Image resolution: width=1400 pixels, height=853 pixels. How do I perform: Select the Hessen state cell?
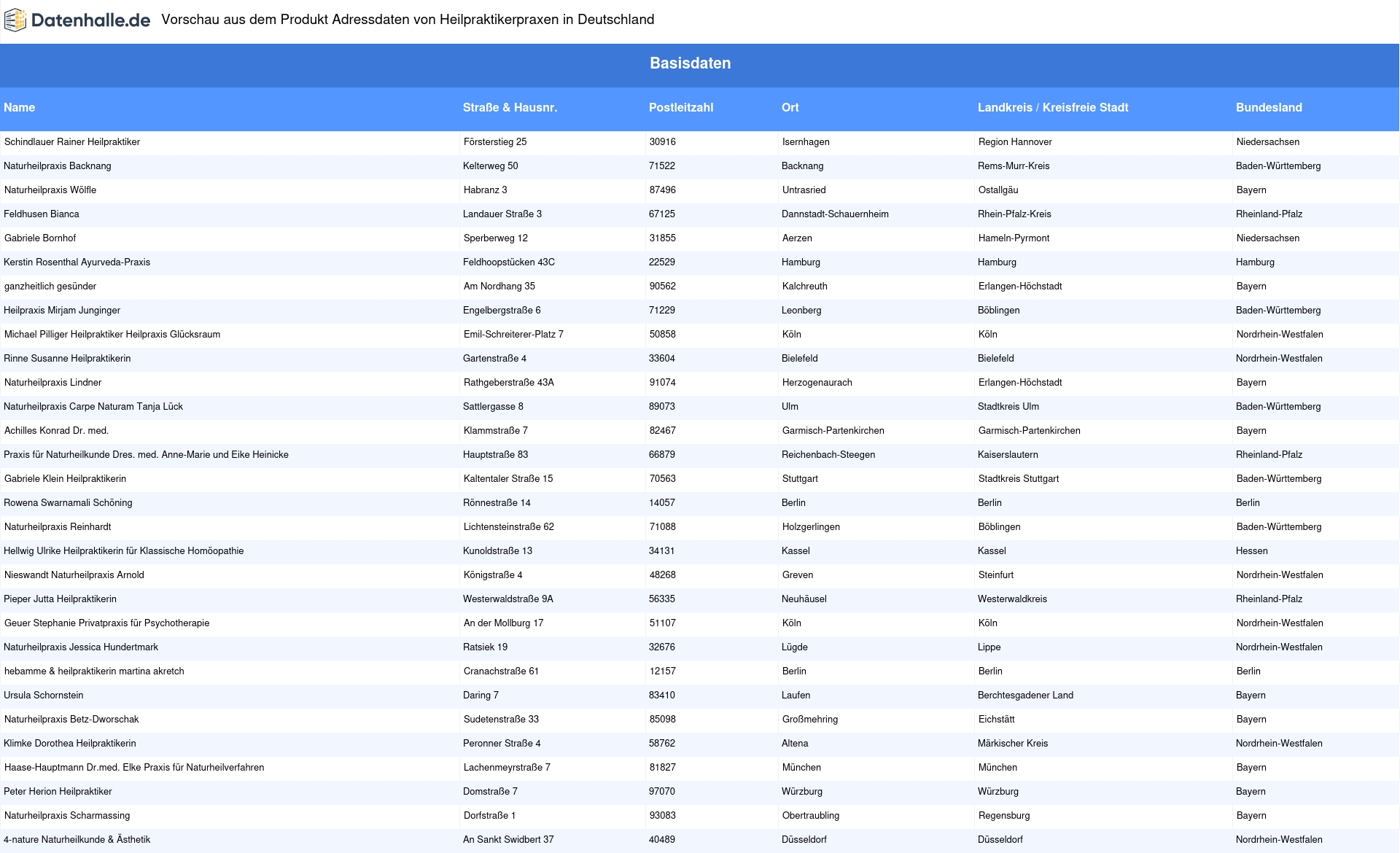(1252, 551)
